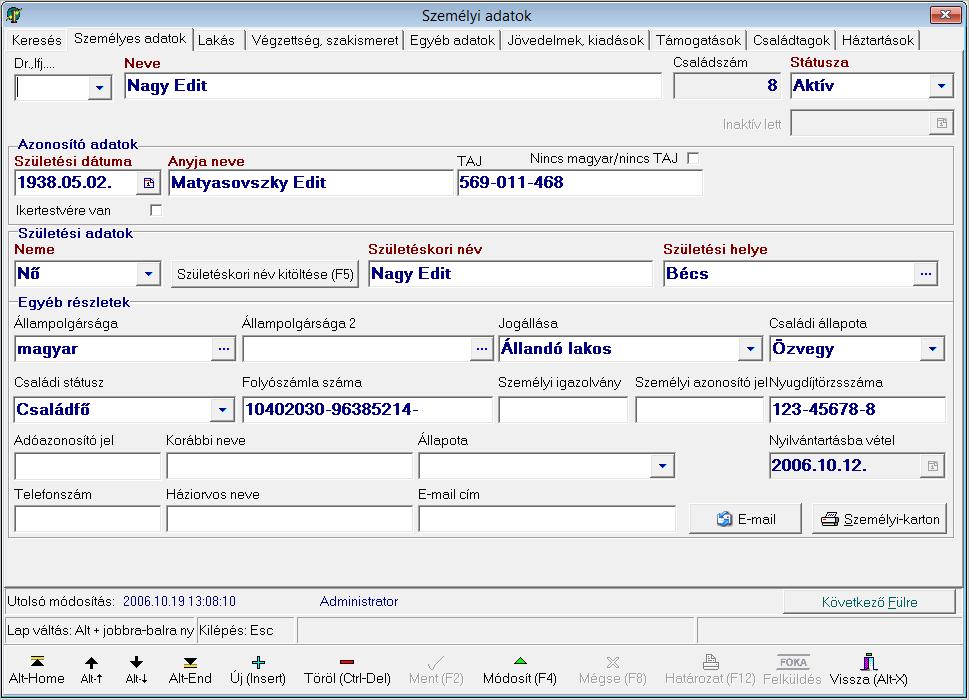Delete record with Töröl (Ctrl-Del)

pyautogui.click(x=347, y=670)
